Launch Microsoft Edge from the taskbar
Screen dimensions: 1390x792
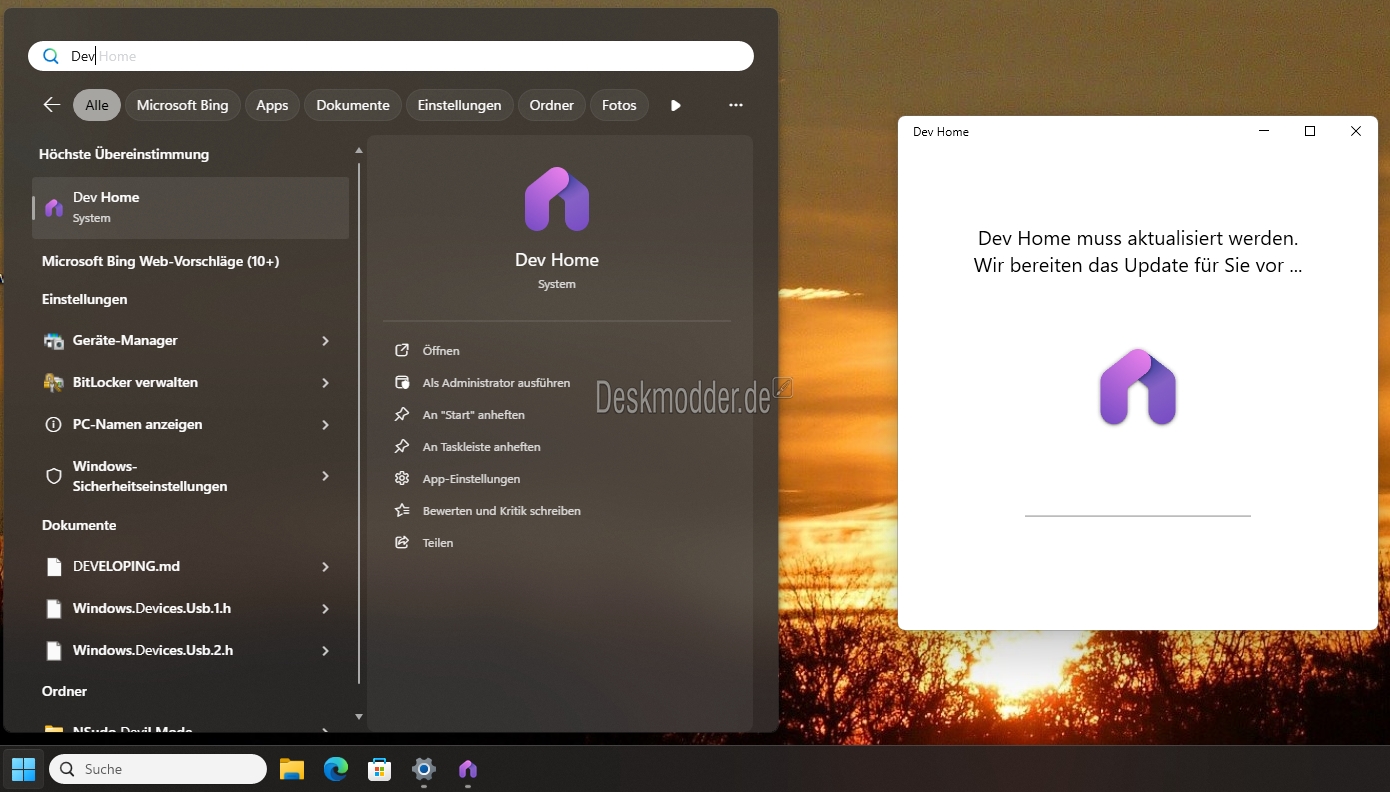click(336, 769)
